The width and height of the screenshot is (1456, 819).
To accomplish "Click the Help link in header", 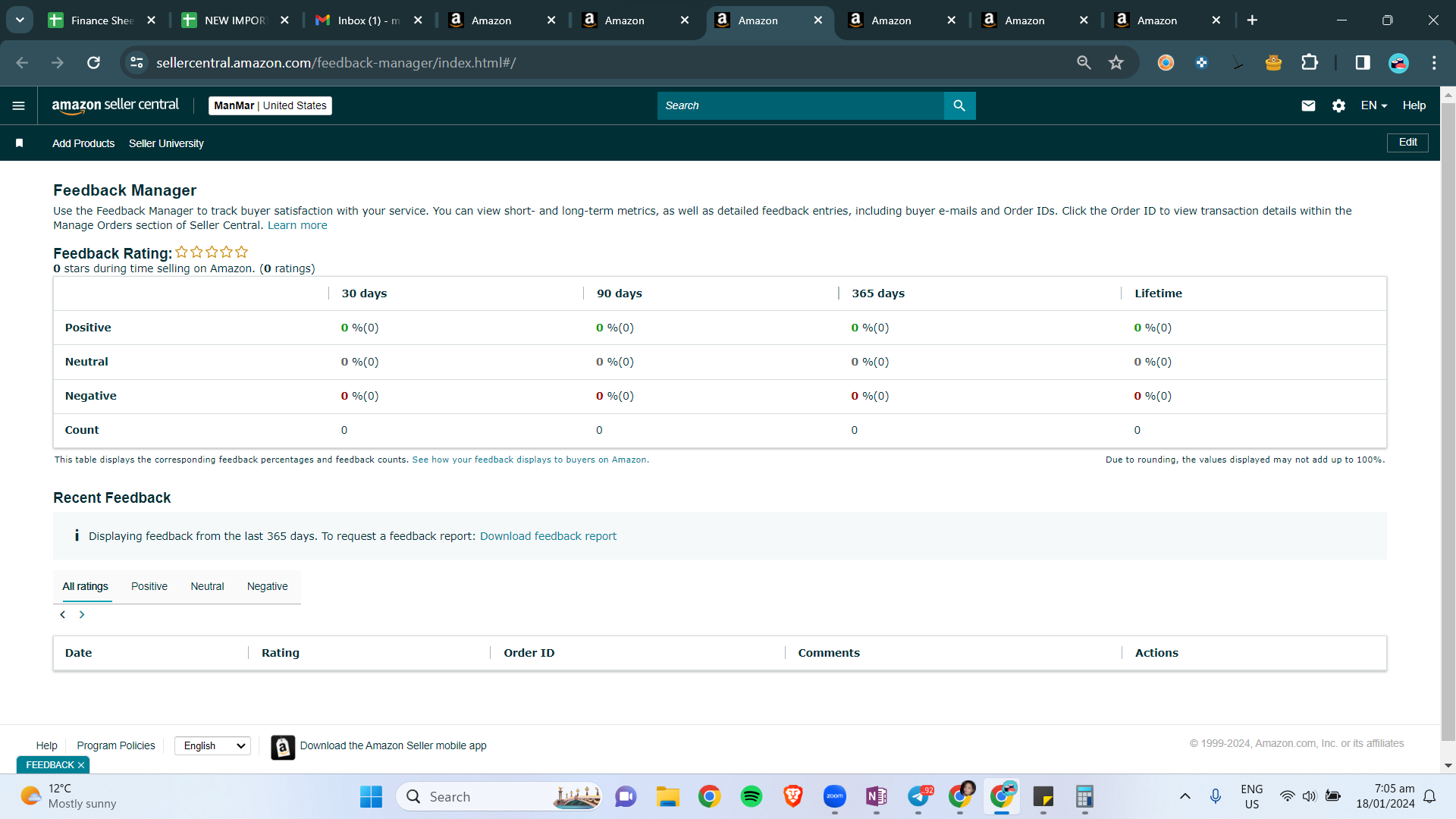I will [1414, 105].
